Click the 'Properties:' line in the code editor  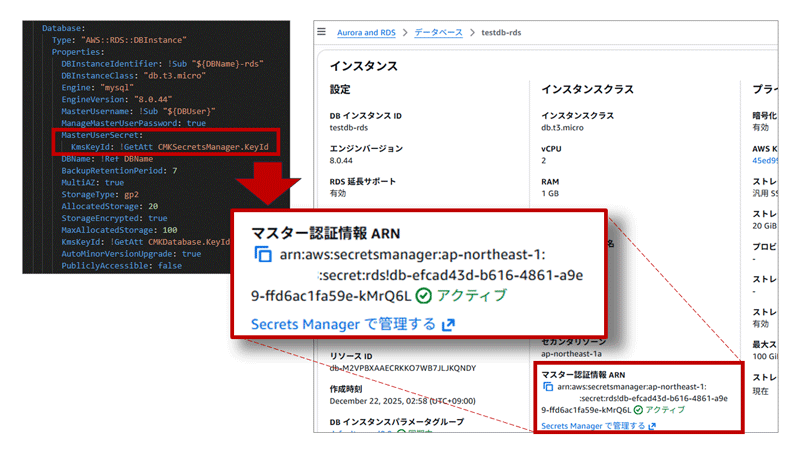(78, 52)
